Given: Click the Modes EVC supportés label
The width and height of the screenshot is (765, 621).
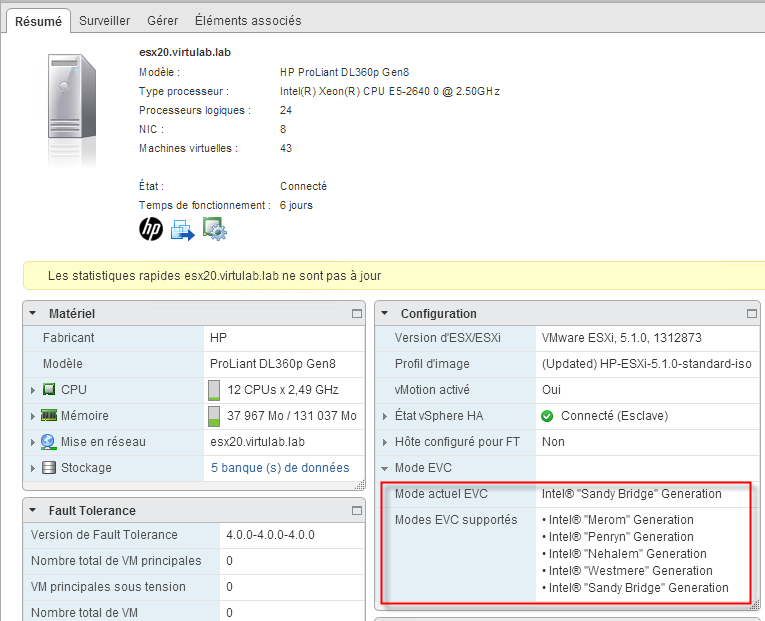Looking at the screenshot, I should tap(456, 520).
